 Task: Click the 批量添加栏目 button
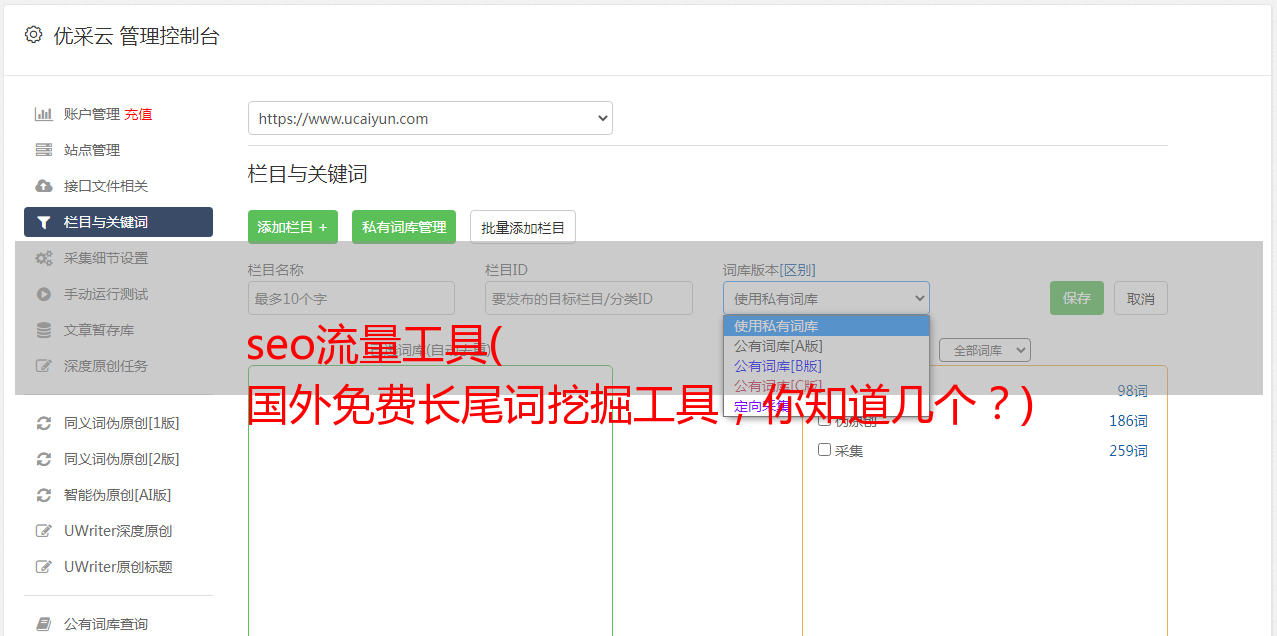(523, 227)
